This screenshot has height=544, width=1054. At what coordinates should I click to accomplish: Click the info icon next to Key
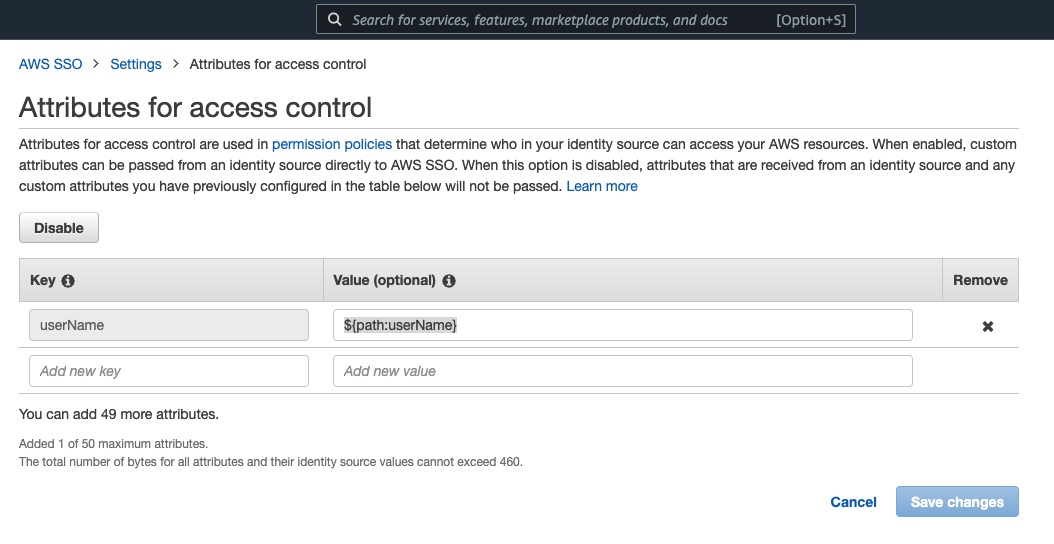pos(68,281)
